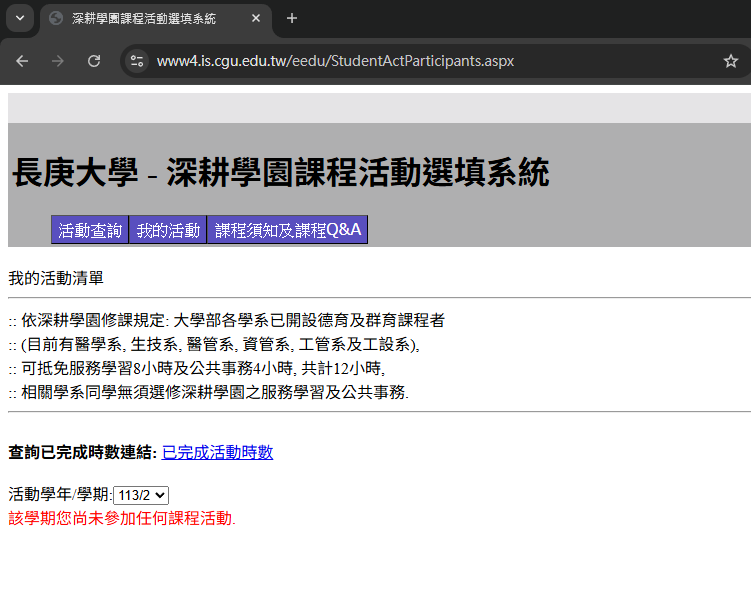Click the line listing 醫學系, 生技系, 醫管系
Screen dimensions: 751x616
[x=214, y=344]
